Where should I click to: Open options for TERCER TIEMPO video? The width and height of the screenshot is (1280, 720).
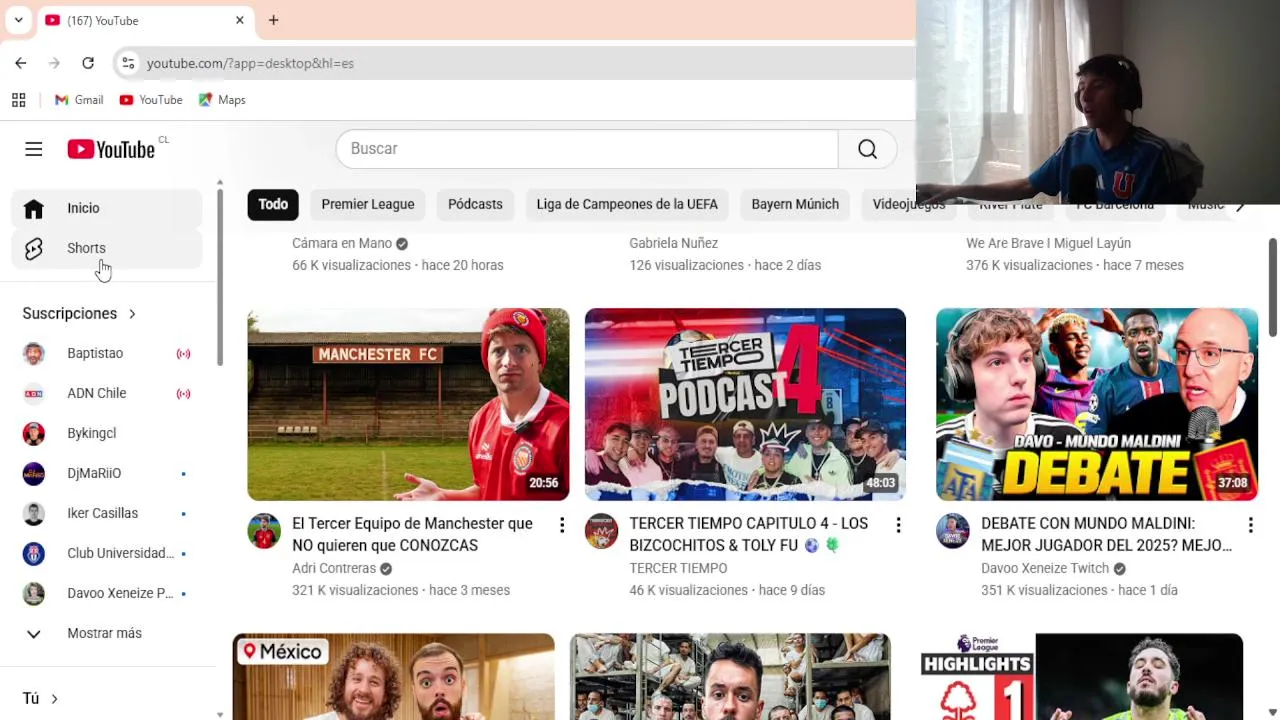898,525
